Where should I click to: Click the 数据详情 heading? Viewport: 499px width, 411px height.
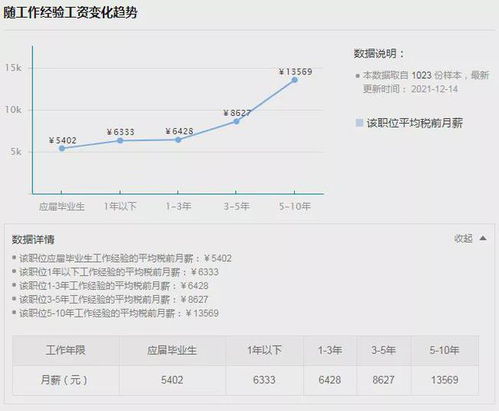coord(33,239)
